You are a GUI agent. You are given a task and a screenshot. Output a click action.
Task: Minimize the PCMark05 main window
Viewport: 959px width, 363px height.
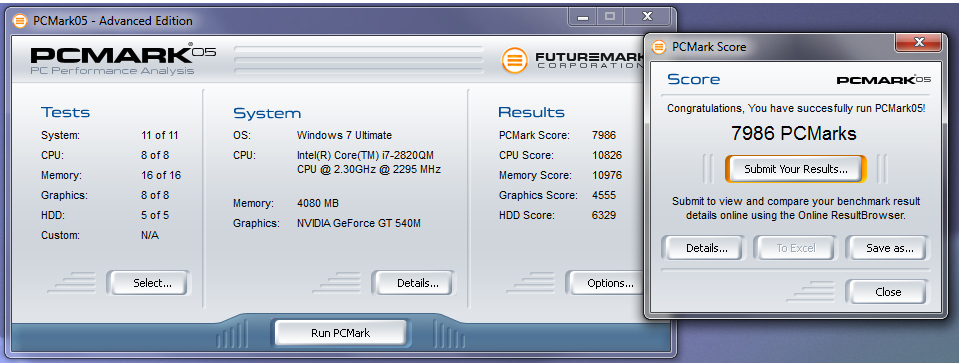[x=582, y=17]
